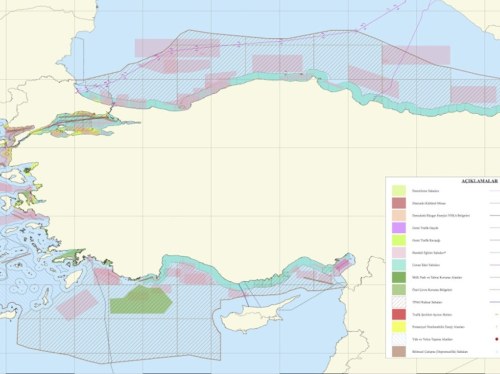
Task: Click the lime green legend swatch
Action: coord(399,240)
